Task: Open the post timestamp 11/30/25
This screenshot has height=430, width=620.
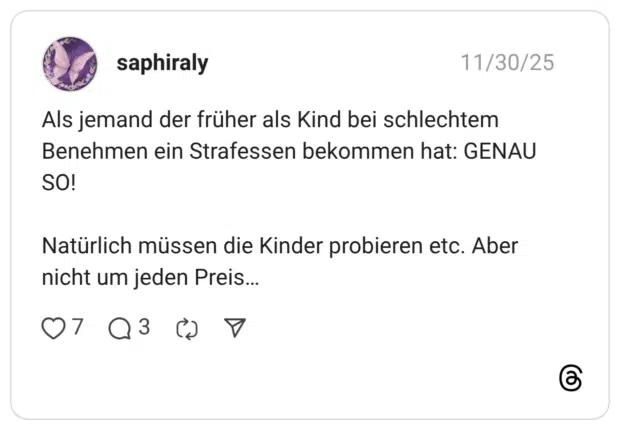Action: [x=507, y=64]
